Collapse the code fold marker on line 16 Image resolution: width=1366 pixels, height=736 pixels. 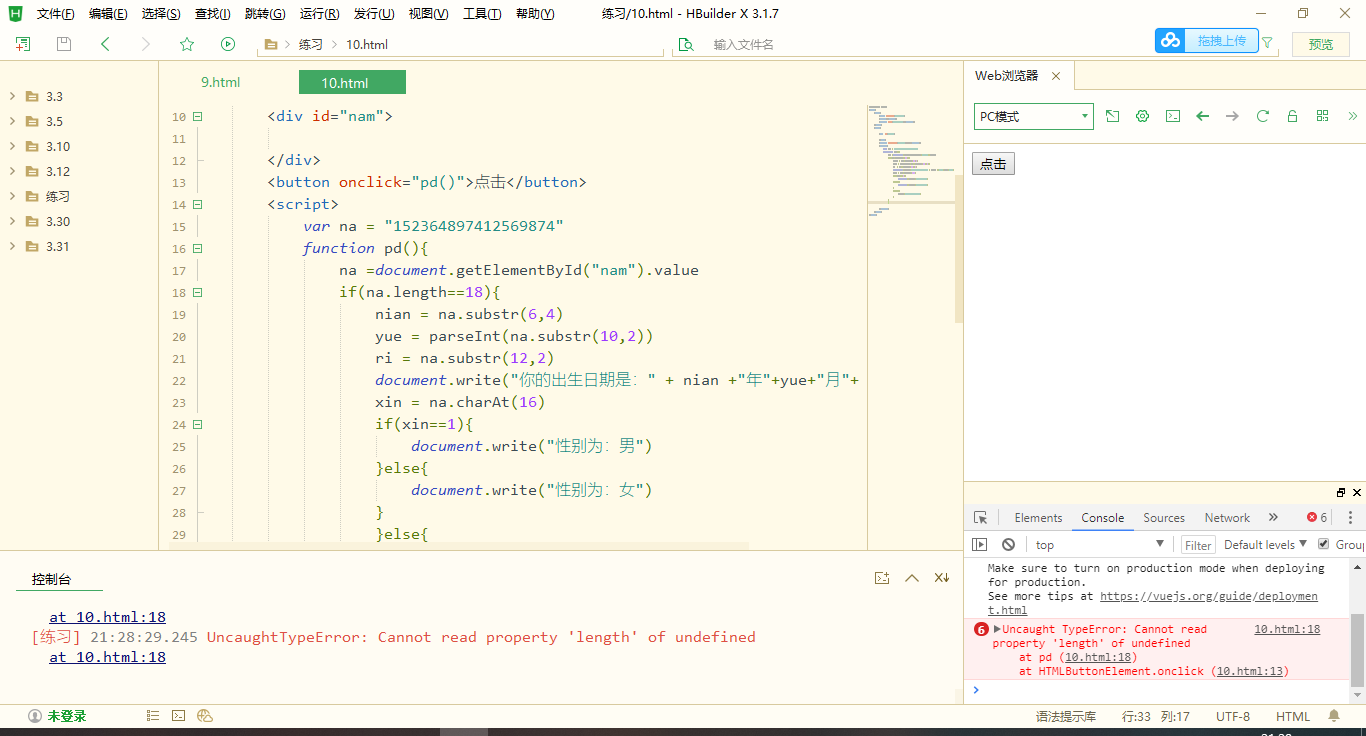[197, 248]
